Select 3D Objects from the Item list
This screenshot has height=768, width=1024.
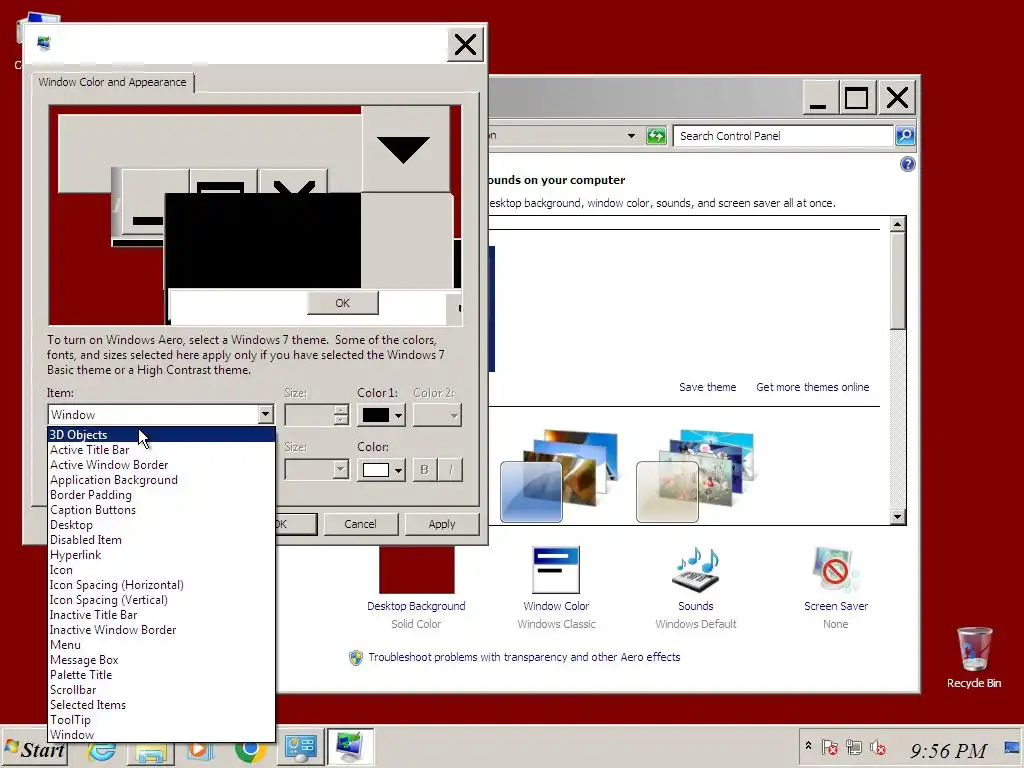pyautogui.click(x=161, y=435)
